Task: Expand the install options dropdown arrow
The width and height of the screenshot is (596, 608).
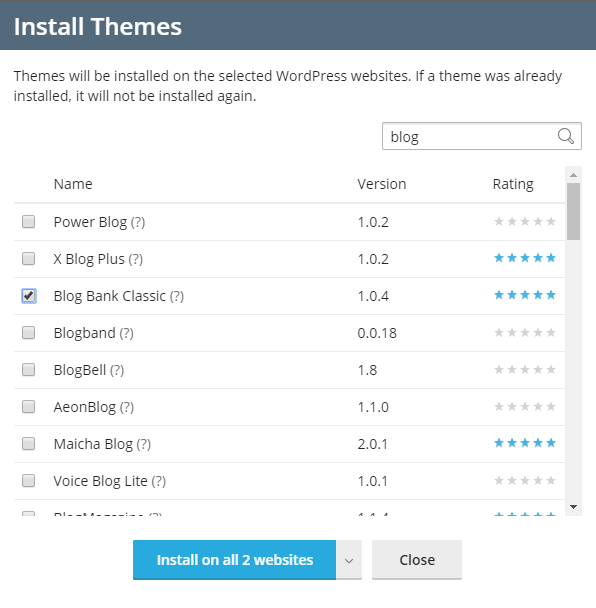Action: click(x=349, y=560)
